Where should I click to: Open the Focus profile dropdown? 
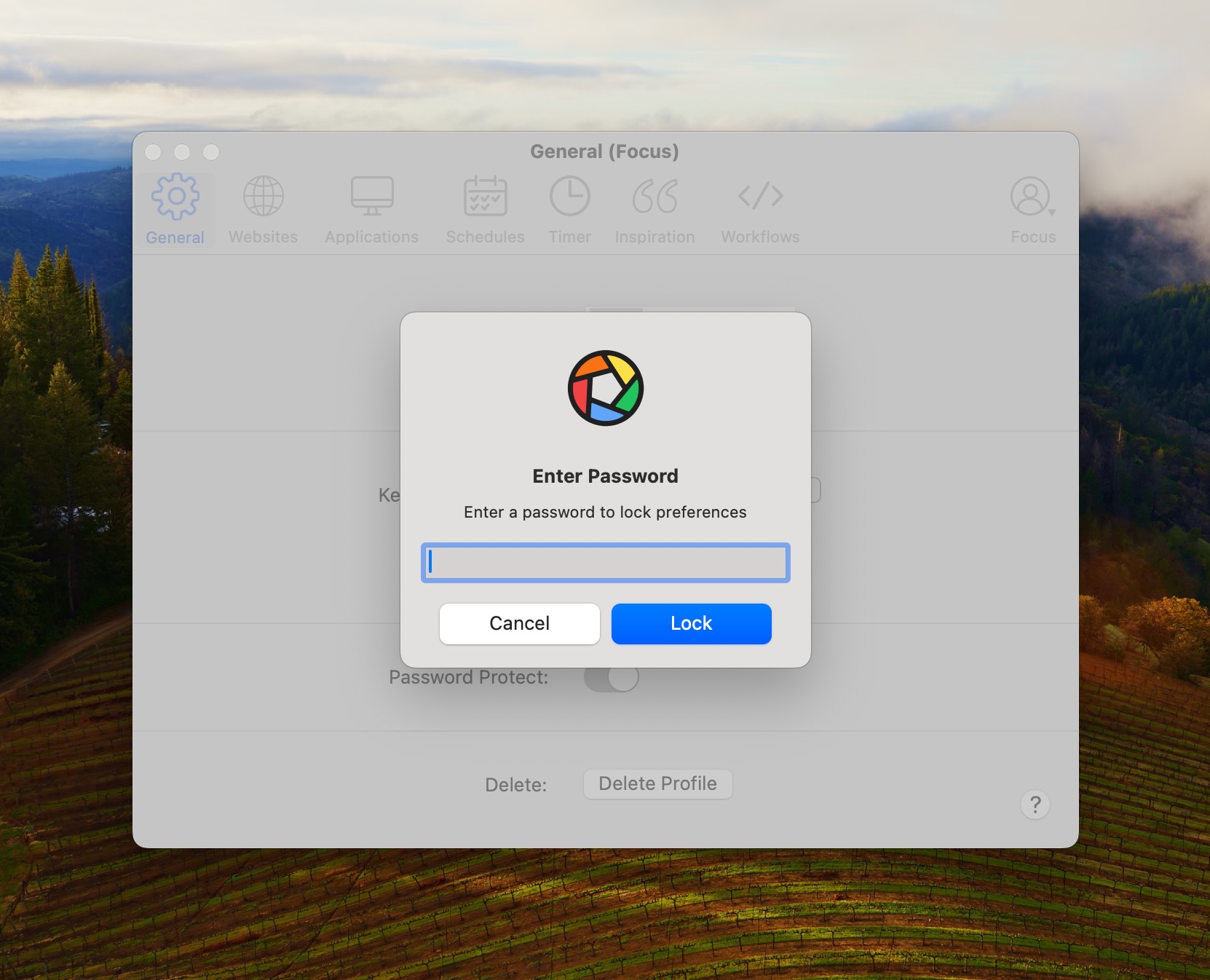pos(1032,210)
